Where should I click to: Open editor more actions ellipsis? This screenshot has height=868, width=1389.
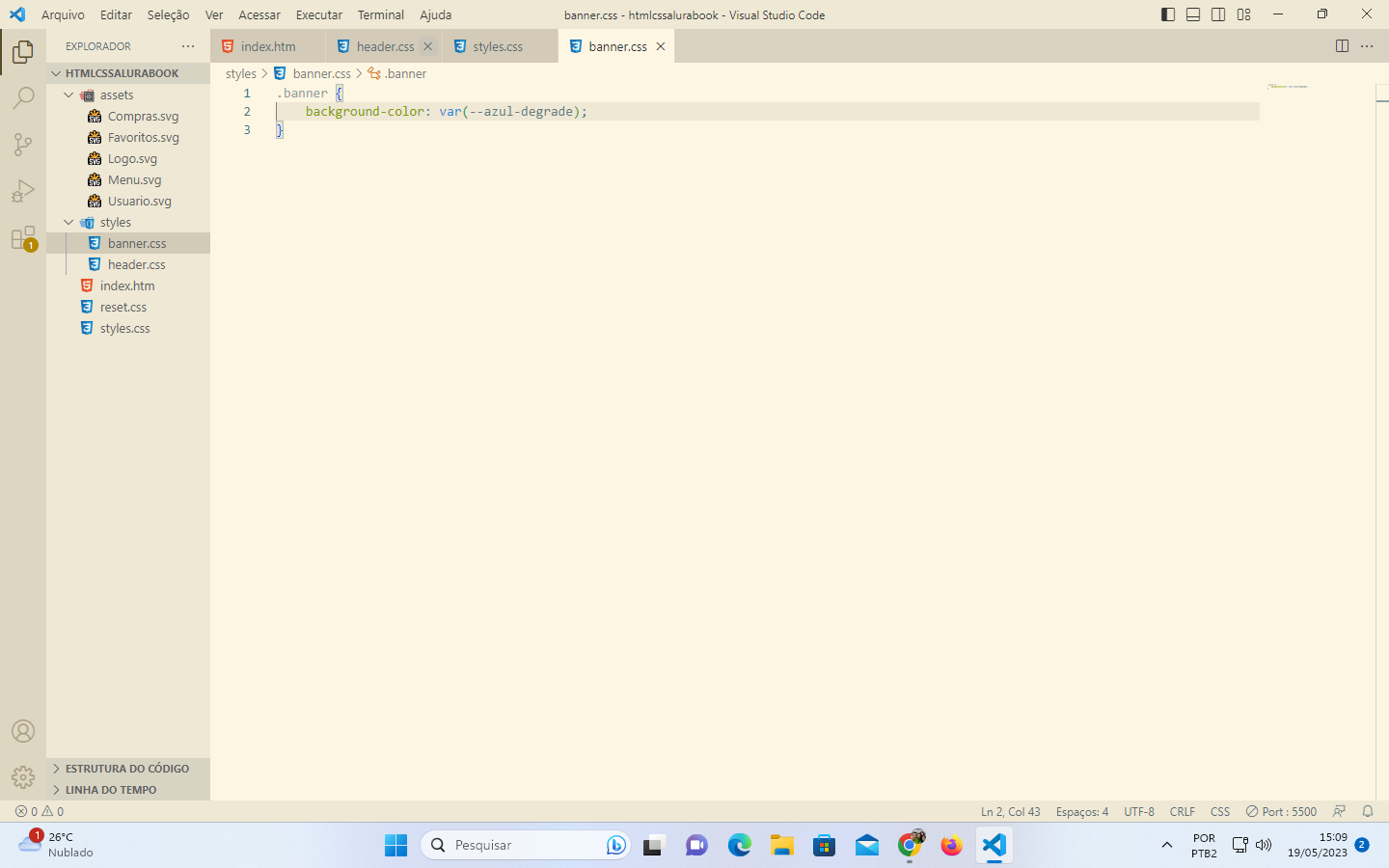pos(1367,46)
